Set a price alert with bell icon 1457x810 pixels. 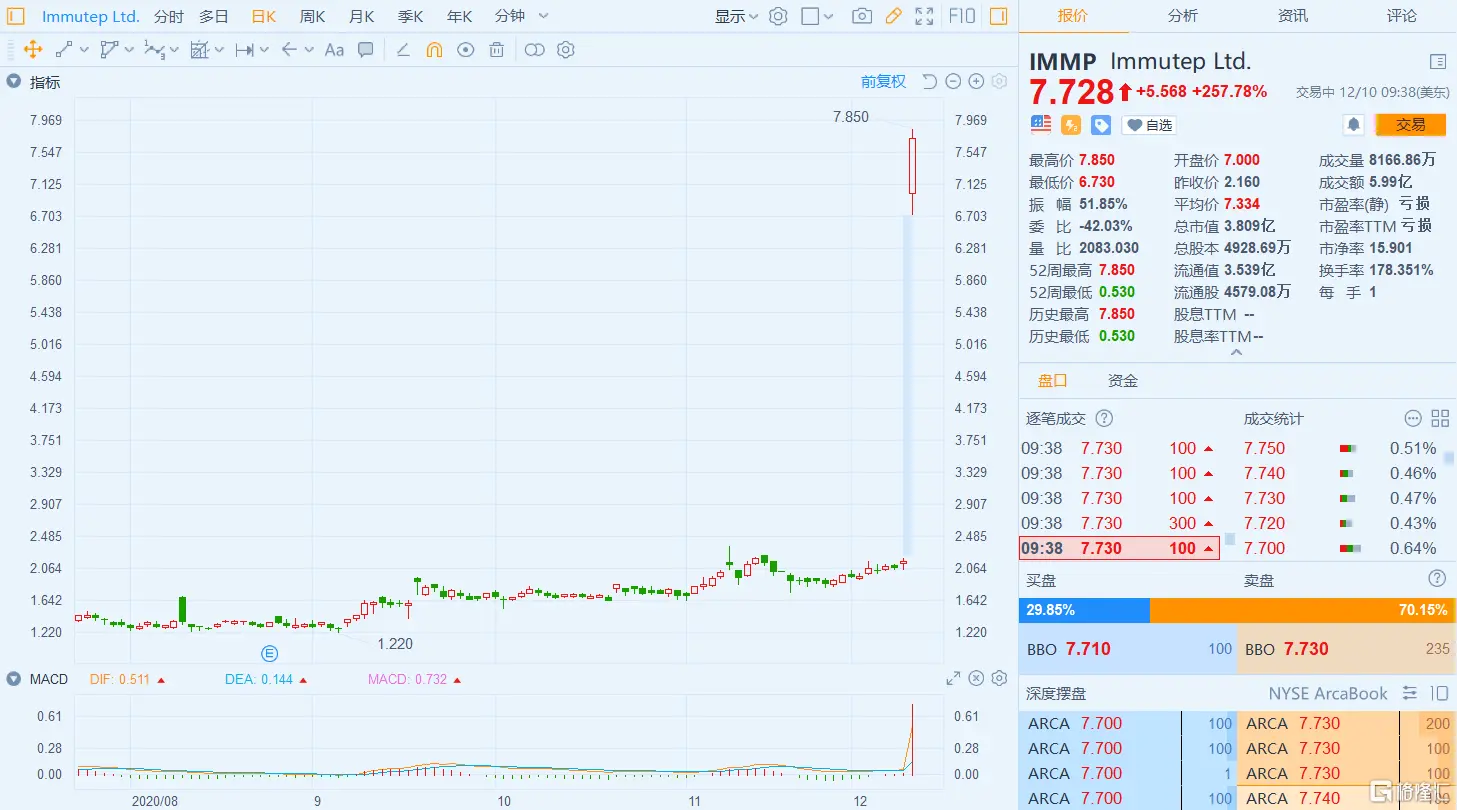pos(1354,125)
